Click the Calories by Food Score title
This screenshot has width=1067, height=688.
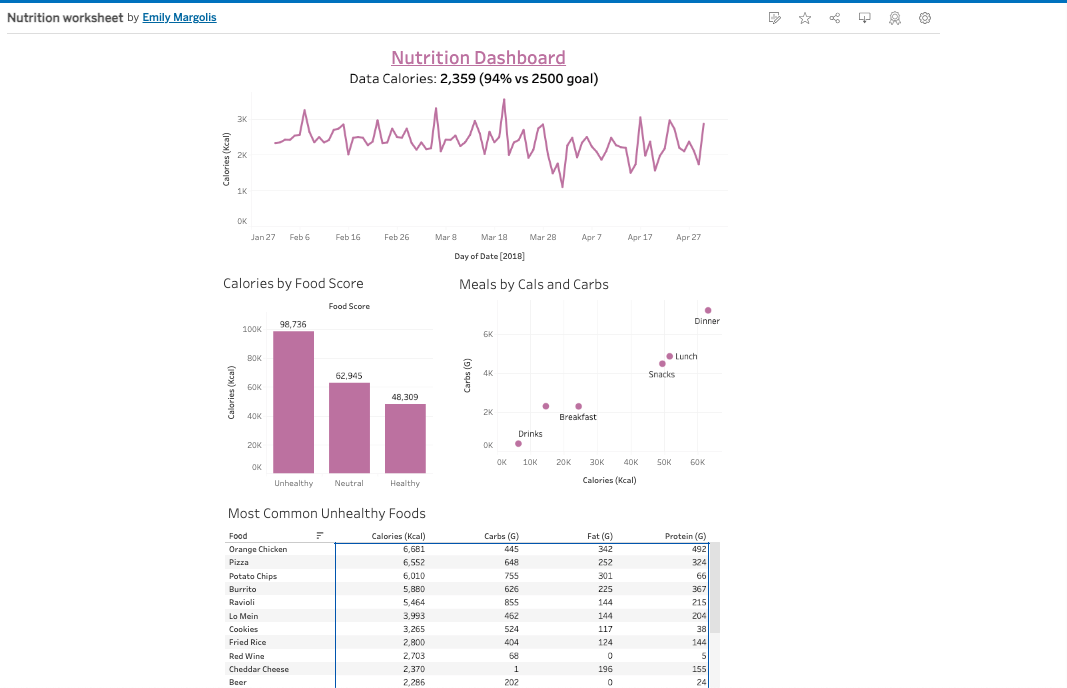(293, 284)
